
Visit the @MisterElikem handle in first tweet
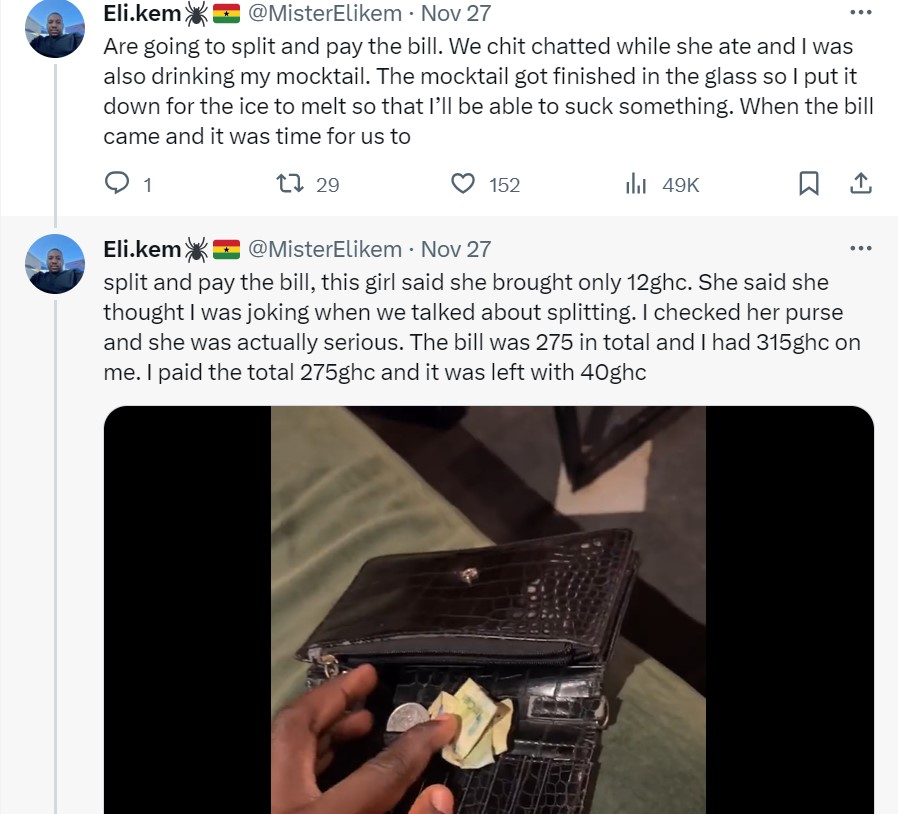[x=325, y=13]
